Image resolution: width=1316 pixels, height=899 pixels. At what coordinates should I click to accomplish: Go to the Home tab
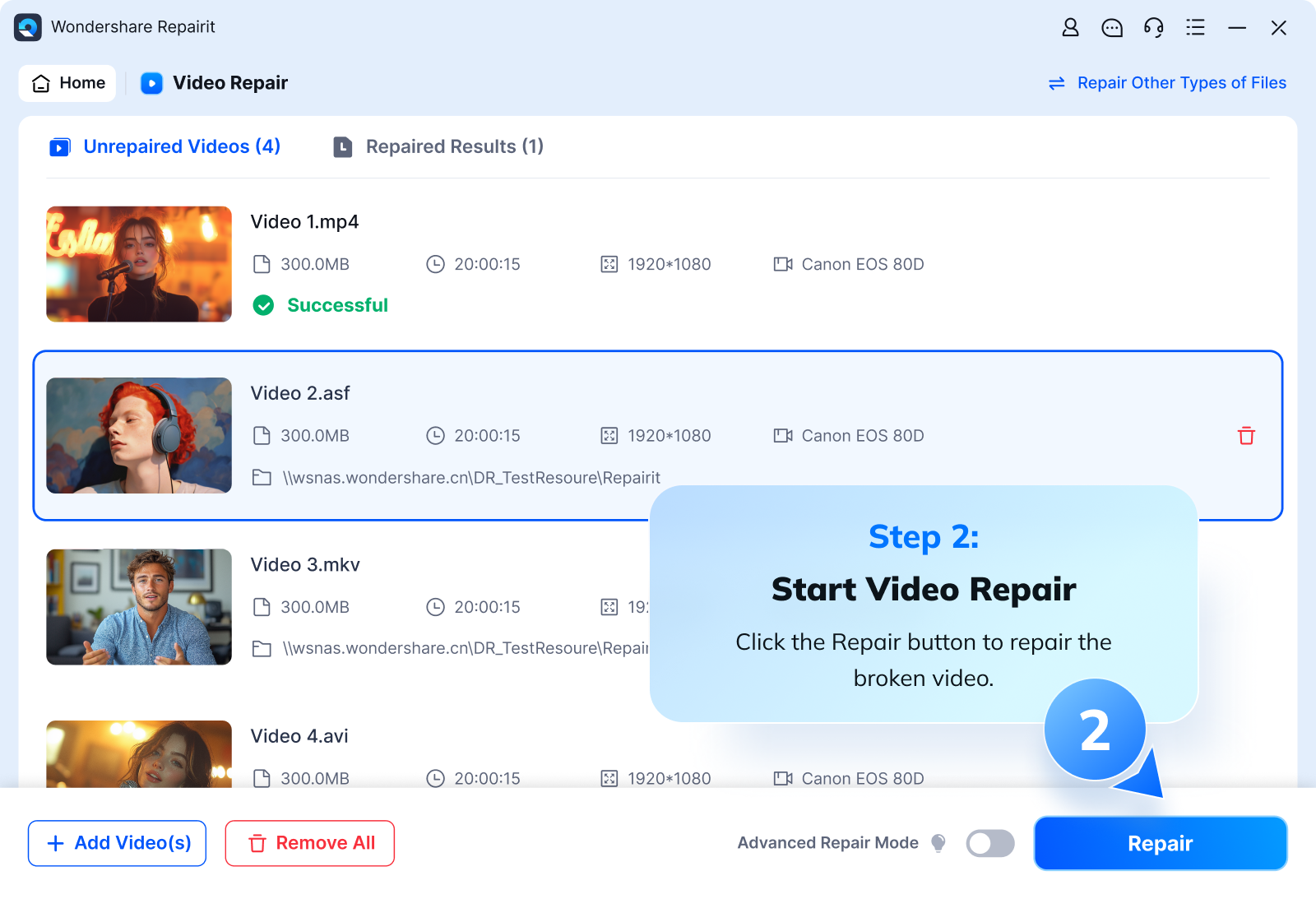(x=67, y=83)
